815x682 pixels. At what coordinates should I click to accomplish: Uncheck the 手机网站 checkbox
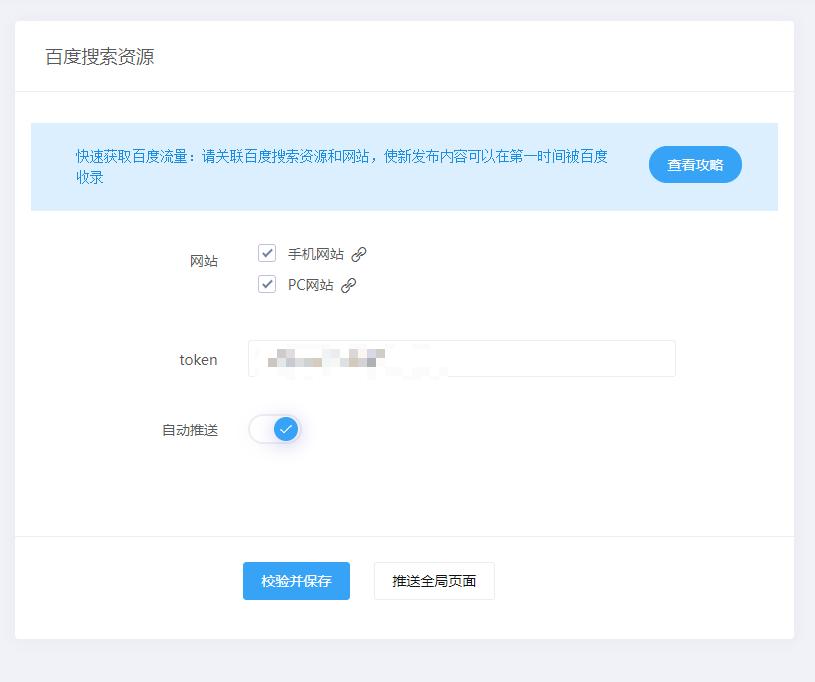point(266,253)
